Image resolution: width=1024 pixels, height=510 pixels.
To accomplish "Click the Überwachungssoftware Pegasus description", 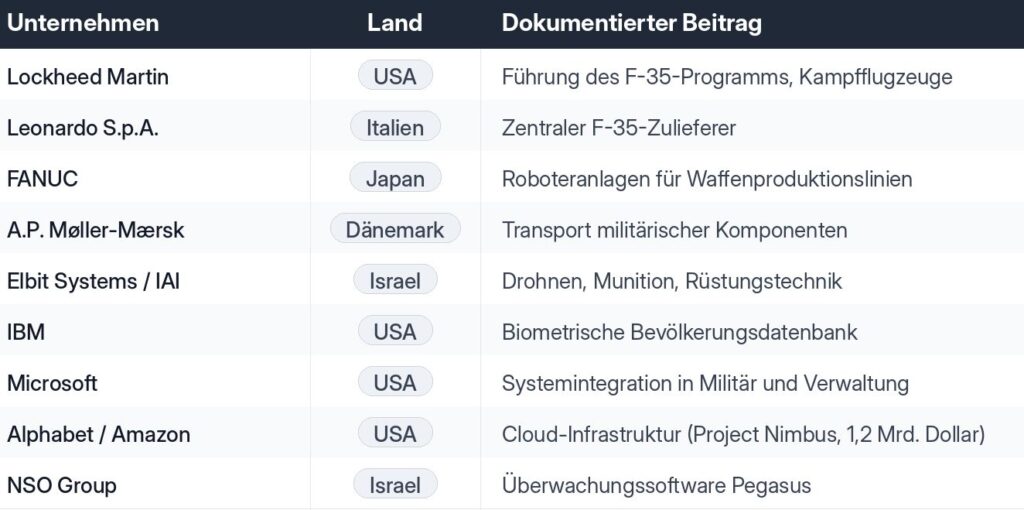I will (656, 485).
